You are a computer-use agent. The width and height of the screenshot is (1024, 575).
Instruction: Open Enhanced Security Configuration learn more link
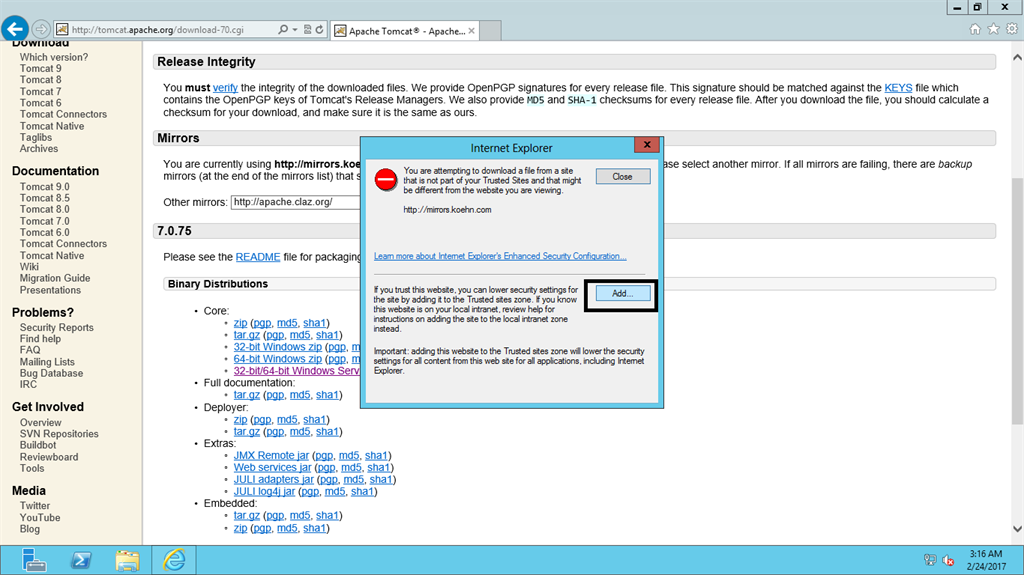click(500, 256)
